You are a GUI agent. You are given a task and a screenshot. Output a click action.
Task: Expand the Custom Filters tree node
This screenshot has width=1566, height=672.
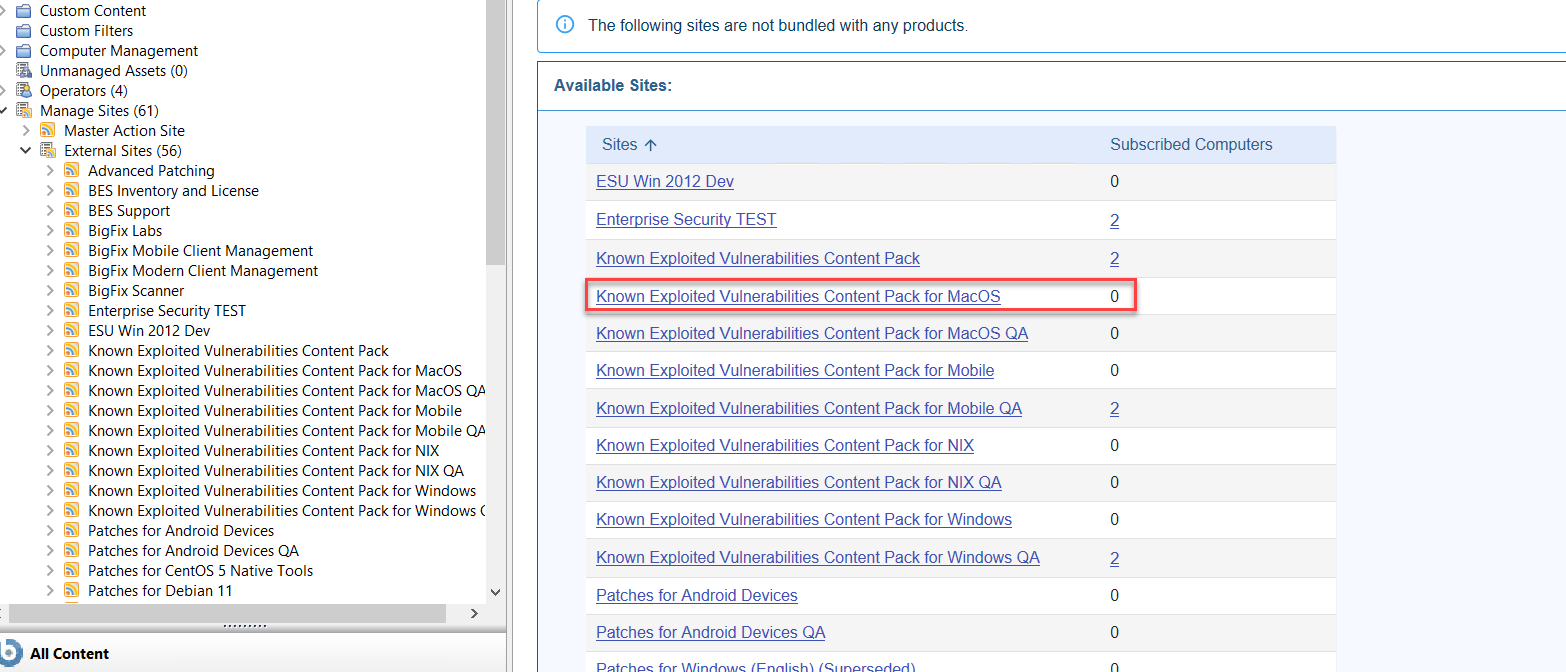click(7, 30)
